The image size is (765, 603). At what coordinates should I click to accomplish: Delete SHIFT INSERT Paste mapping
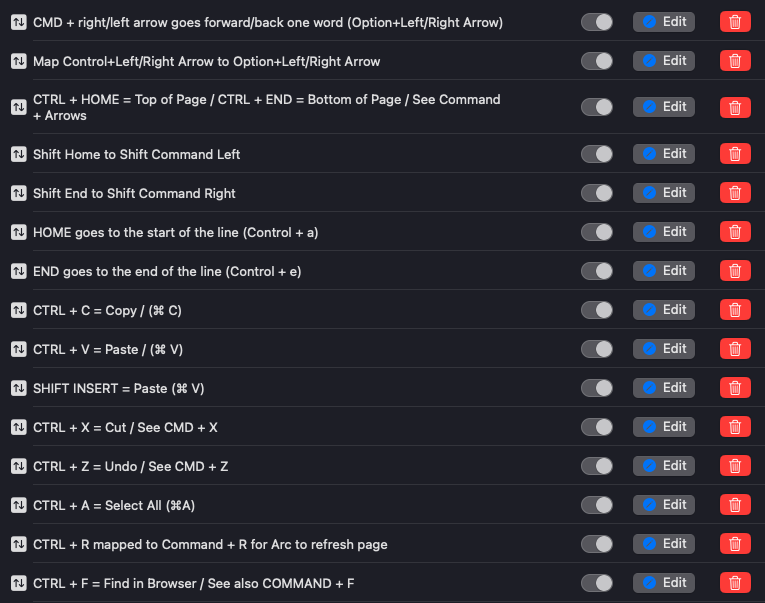click(x=735, y=388)
